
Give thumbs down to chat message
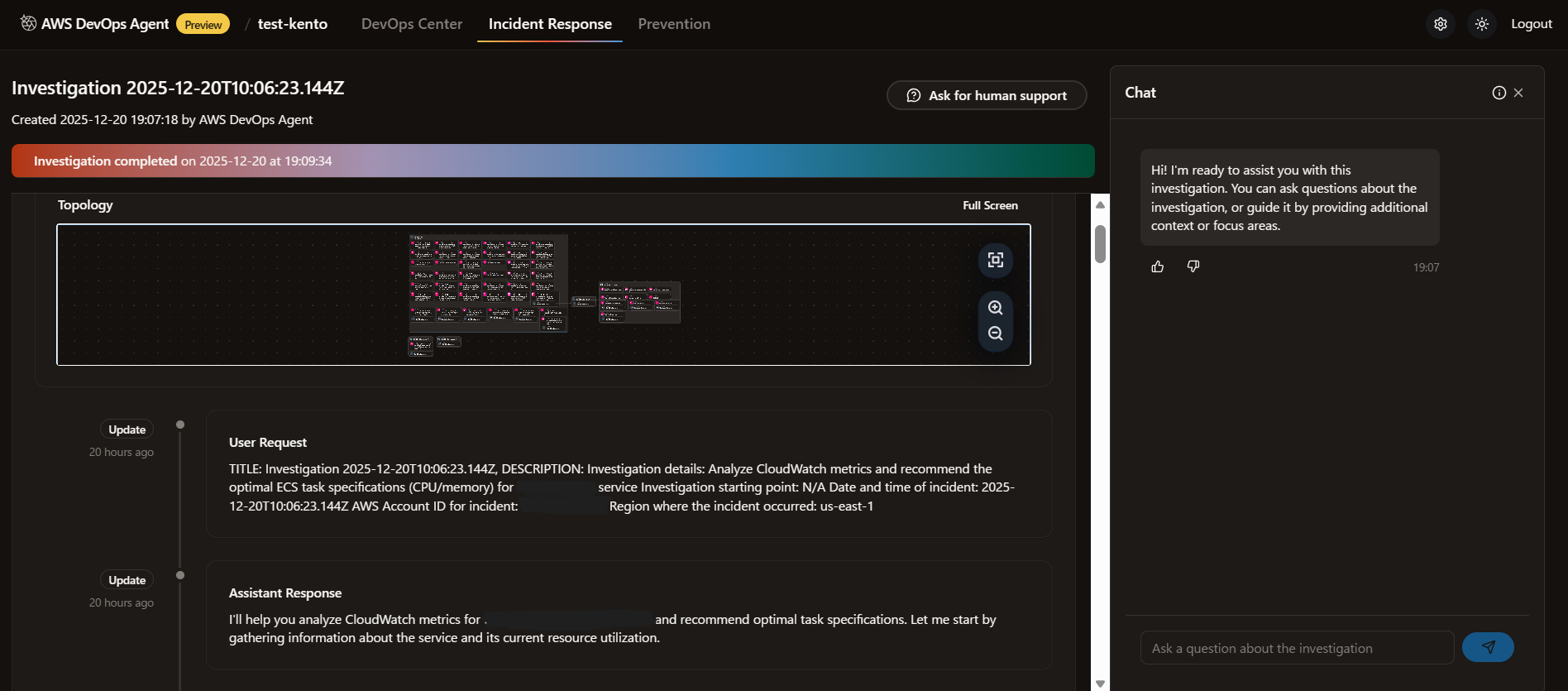pyautogui.click(x=1193, y=266)
